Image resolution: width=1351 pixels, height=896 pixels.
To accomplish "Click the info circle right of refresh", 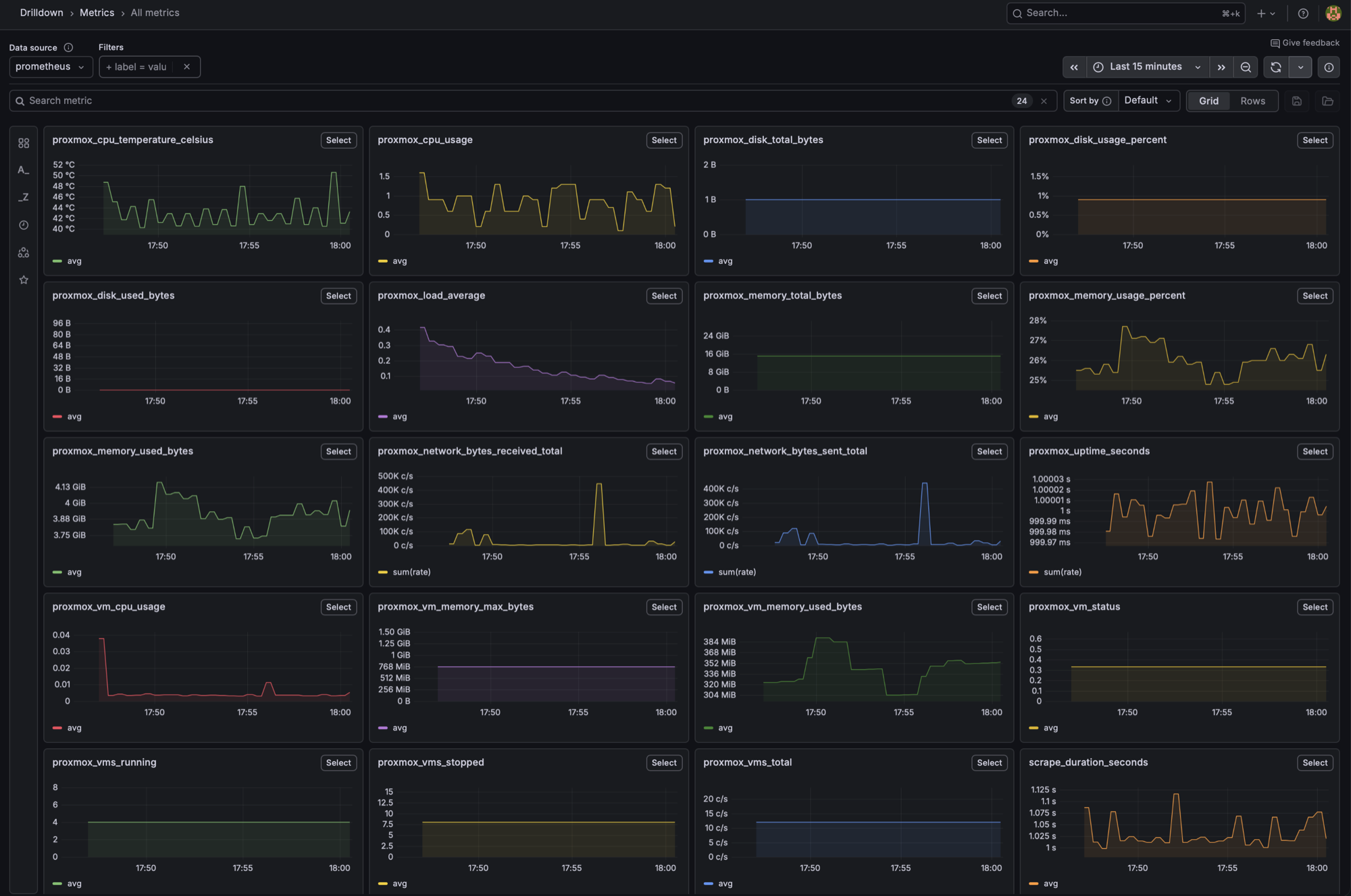I will click(1329, 67).
